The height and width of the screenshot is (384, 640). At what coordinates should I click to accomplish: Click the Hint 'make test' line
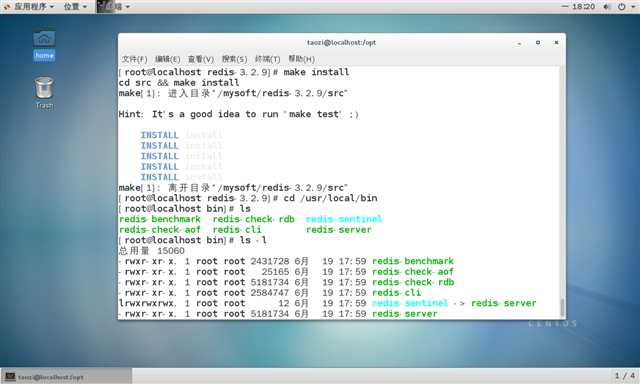point(238,114)
